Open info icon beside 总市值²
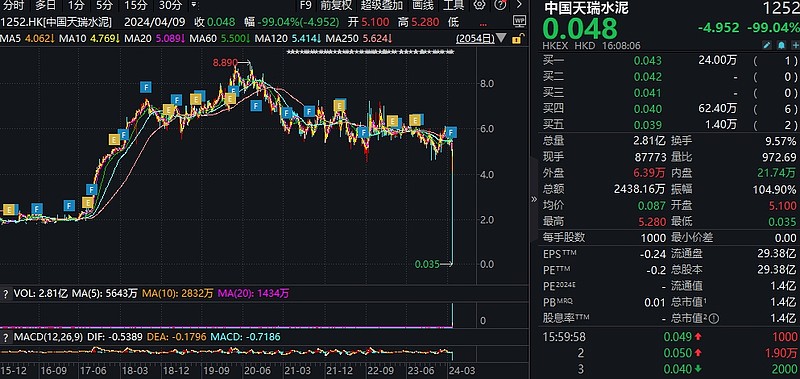This screenshot has width=800, height=379. pos(714,319)
